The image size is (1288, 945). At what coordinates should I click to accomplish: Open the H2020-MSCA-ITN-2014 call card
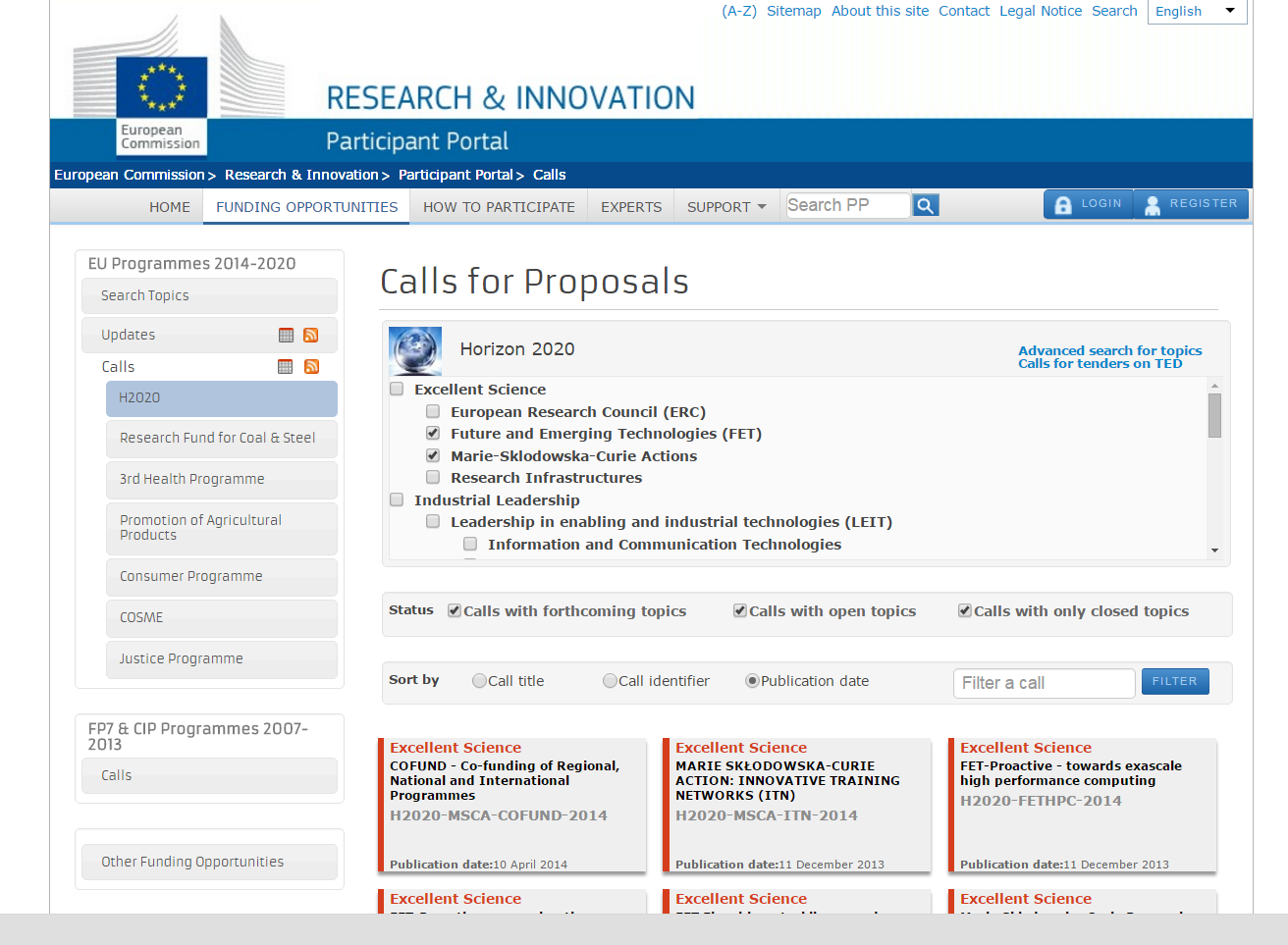(797, 805)
